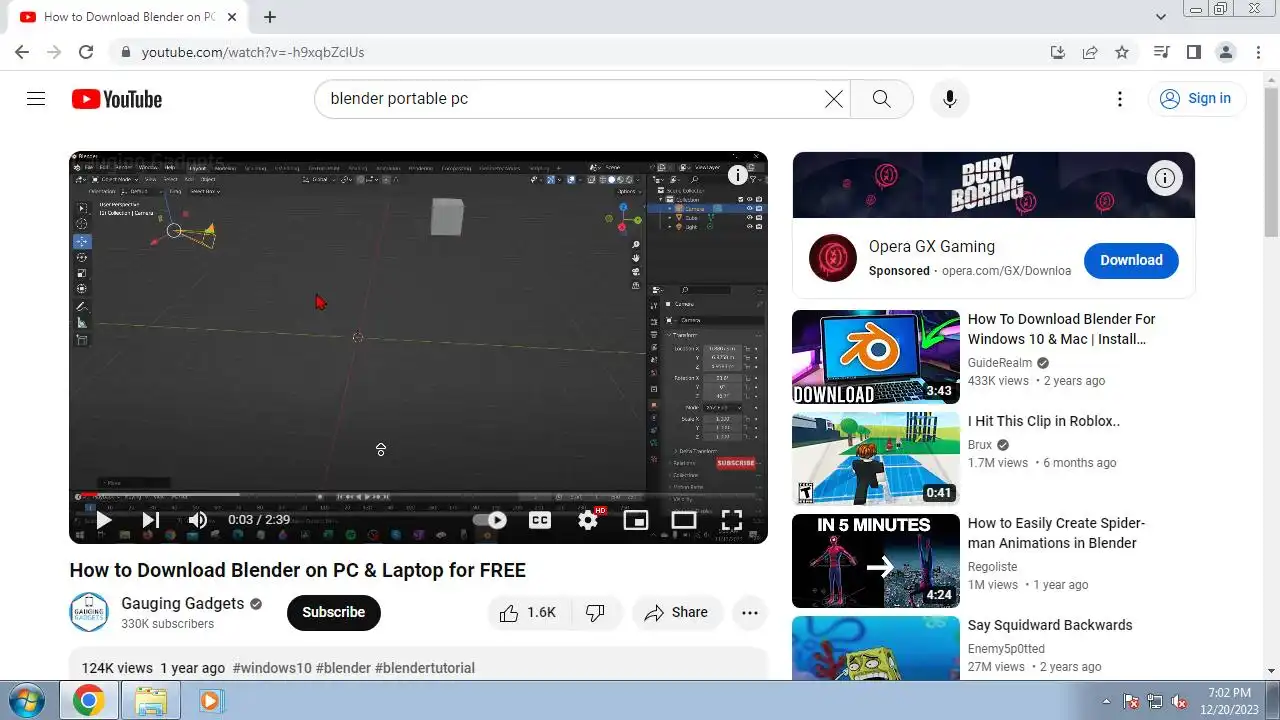The width and height of the screenshot is (1280, 720).
Task: Go to the YouTube home logo
Action: point(117,99)
